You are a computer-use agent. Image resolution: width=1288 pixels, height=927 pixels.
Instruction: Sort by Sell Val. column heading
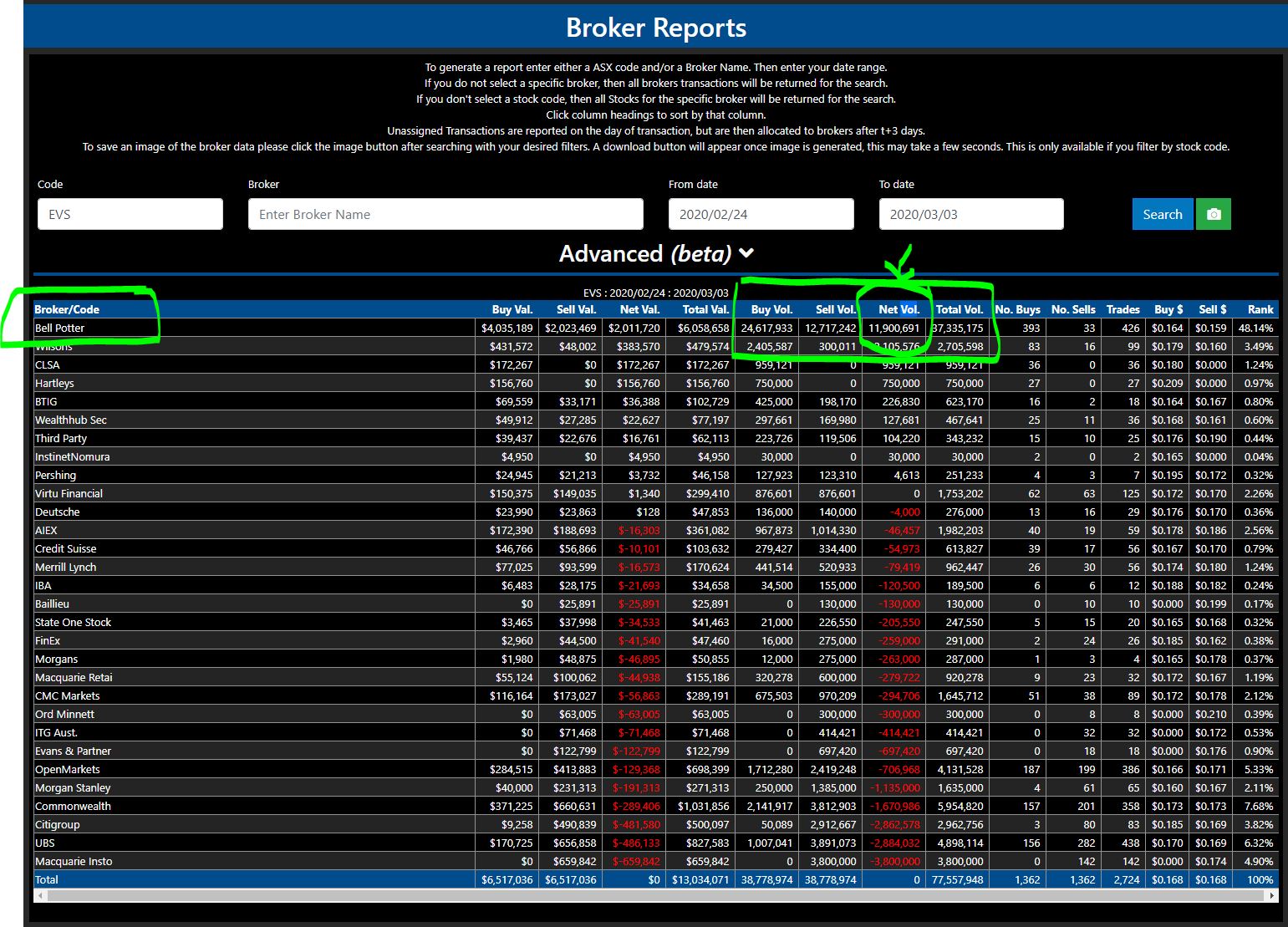tap(577, 309)
